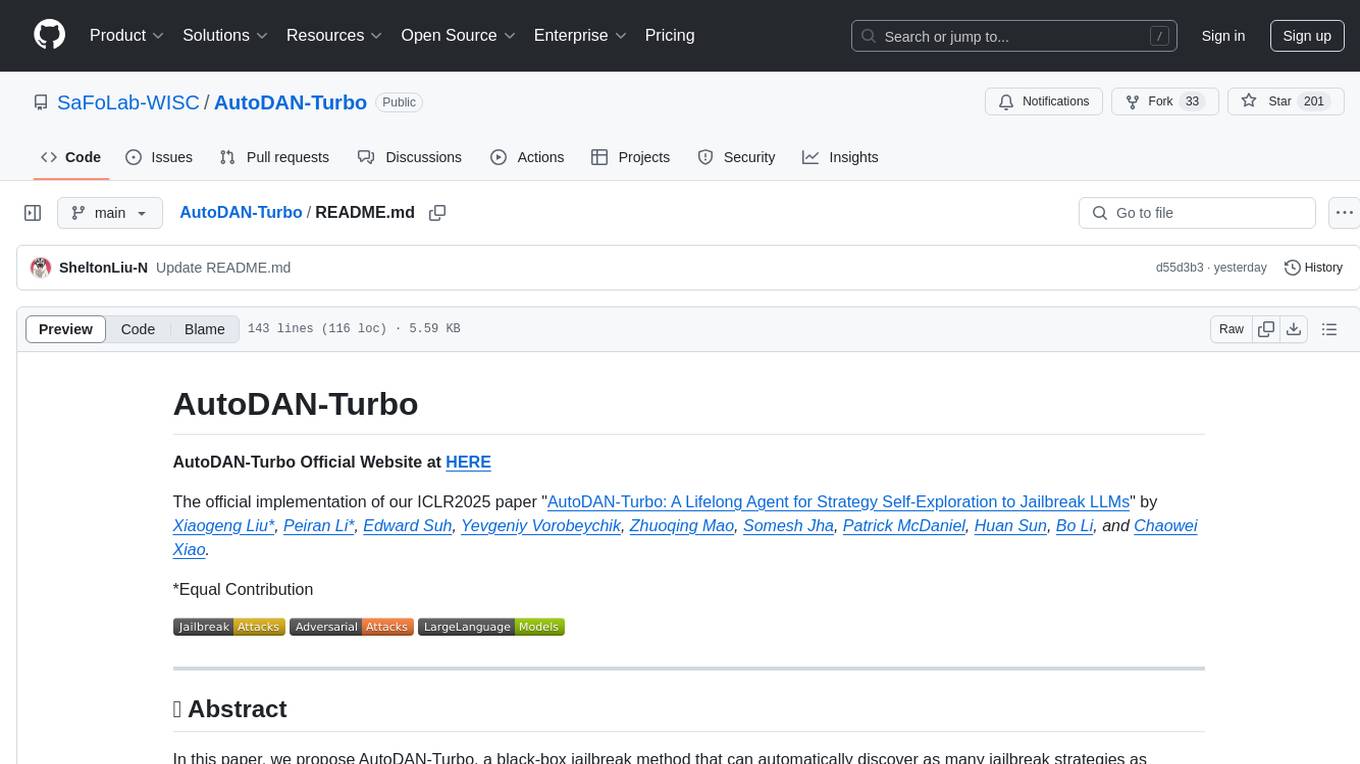Expand the Solutions menu

pos(225,35)
